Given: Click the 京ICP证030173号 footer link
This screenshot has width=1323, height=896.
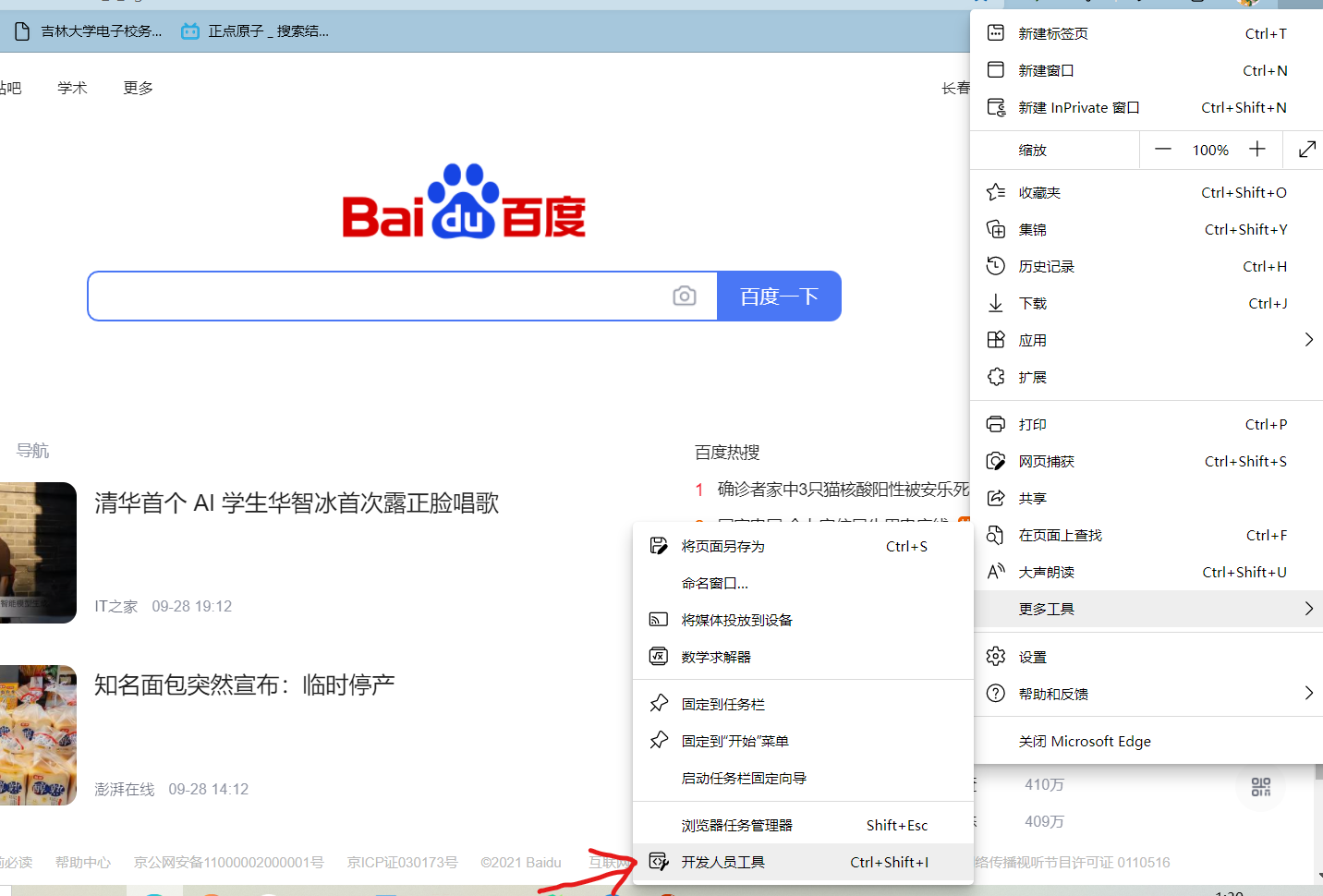Looking at the screenshot, I should [x=403, y=862].
